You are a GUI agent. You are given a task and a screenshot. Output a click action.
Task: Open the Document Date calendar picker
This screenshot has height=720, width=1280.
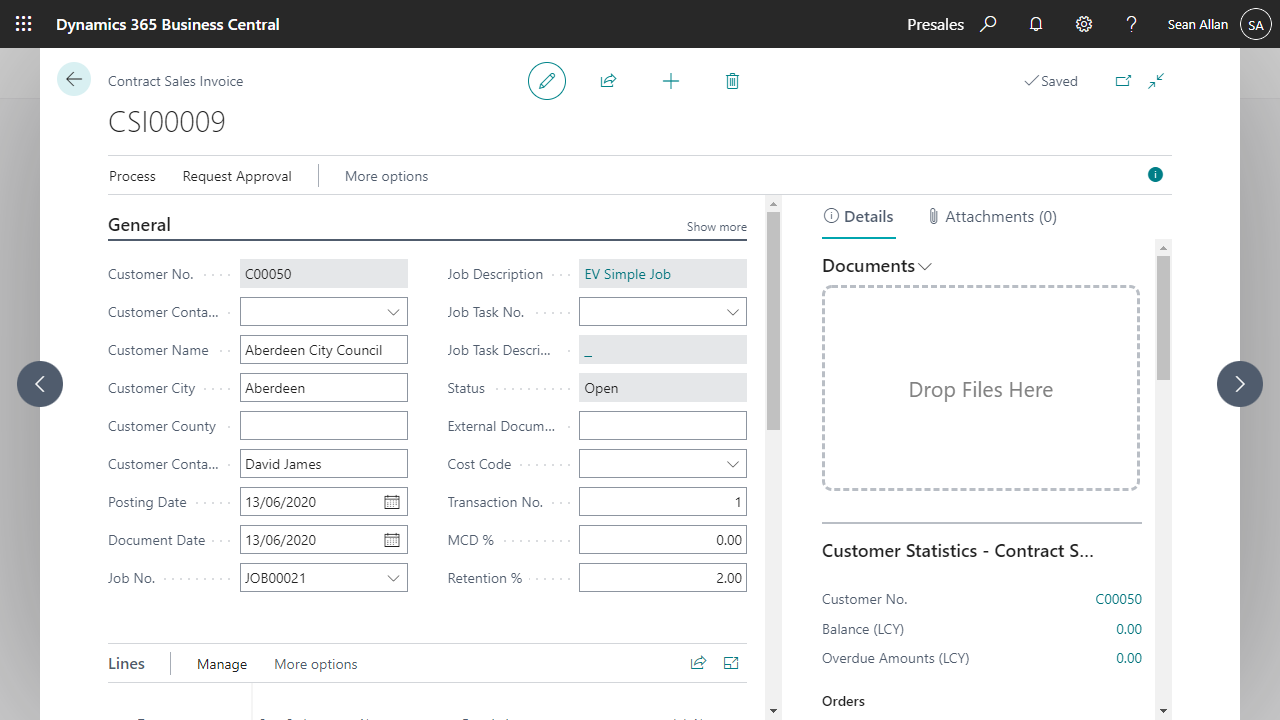392,540
